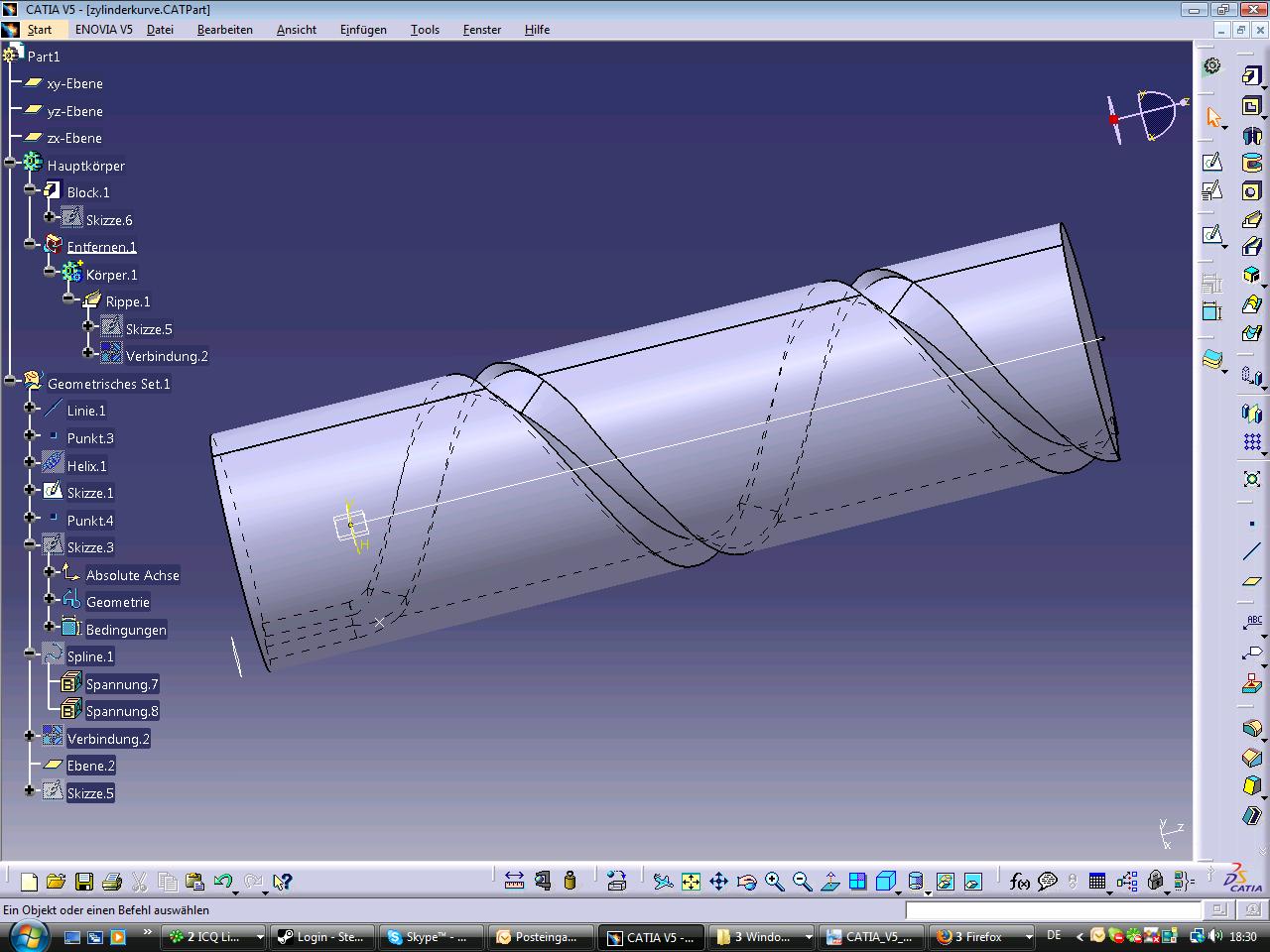Switch to Firefox taskbar group

point(983,936)
